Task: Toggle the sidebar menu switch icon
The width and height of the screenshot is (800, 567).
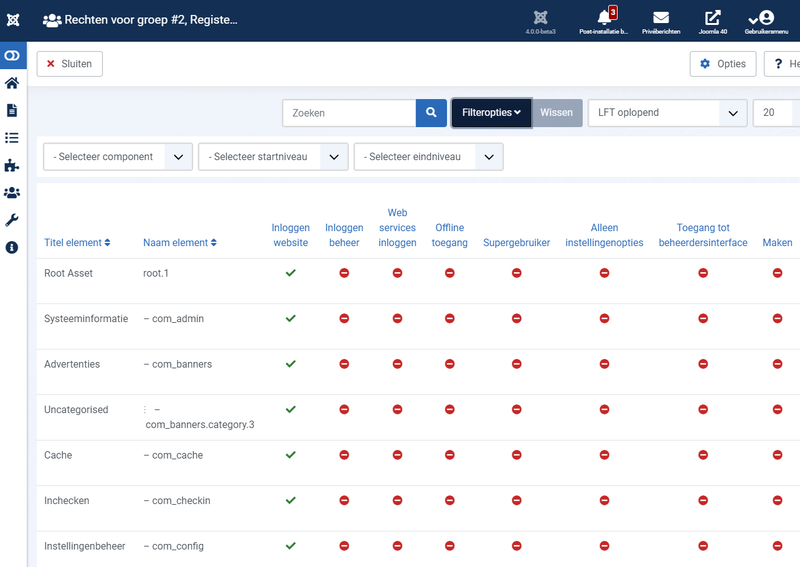Action: pyautogui.click(x=12, y=55)
